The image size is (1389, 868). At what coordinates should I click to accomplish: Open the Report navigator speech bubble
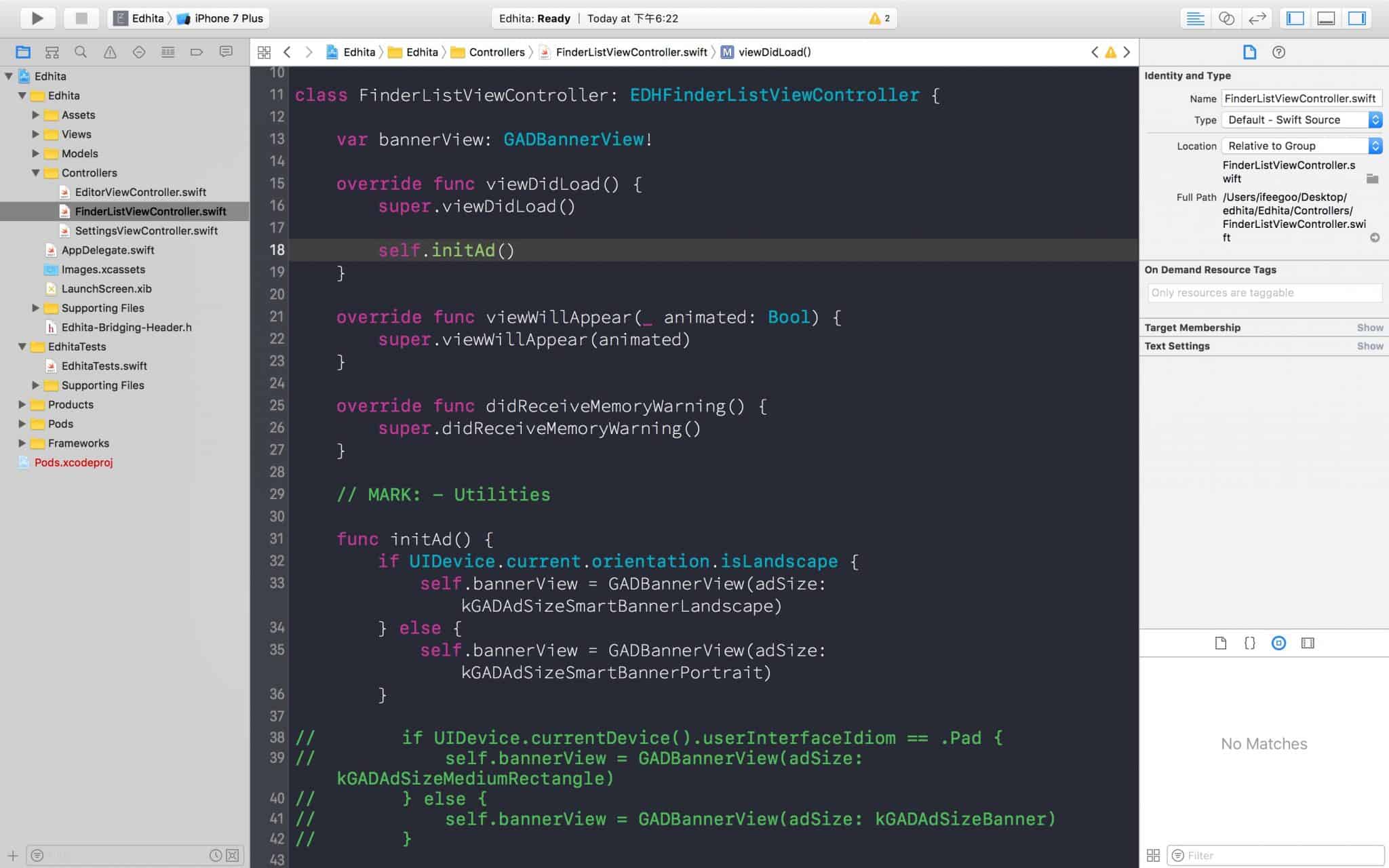click(226, 52)
